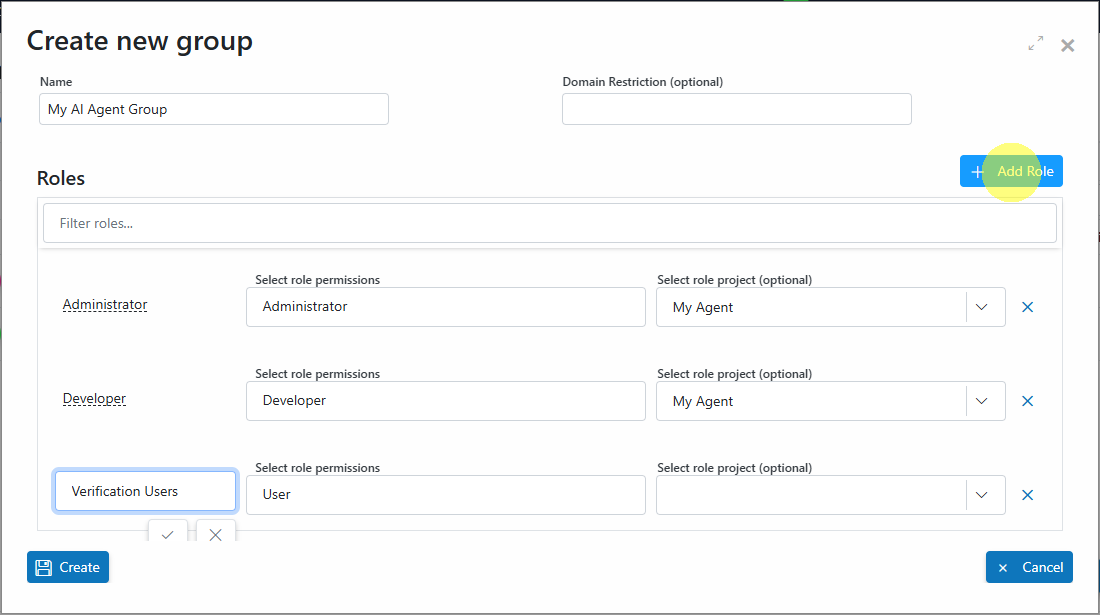
Task: Edit User role permissions field
Action: (445, 495)
